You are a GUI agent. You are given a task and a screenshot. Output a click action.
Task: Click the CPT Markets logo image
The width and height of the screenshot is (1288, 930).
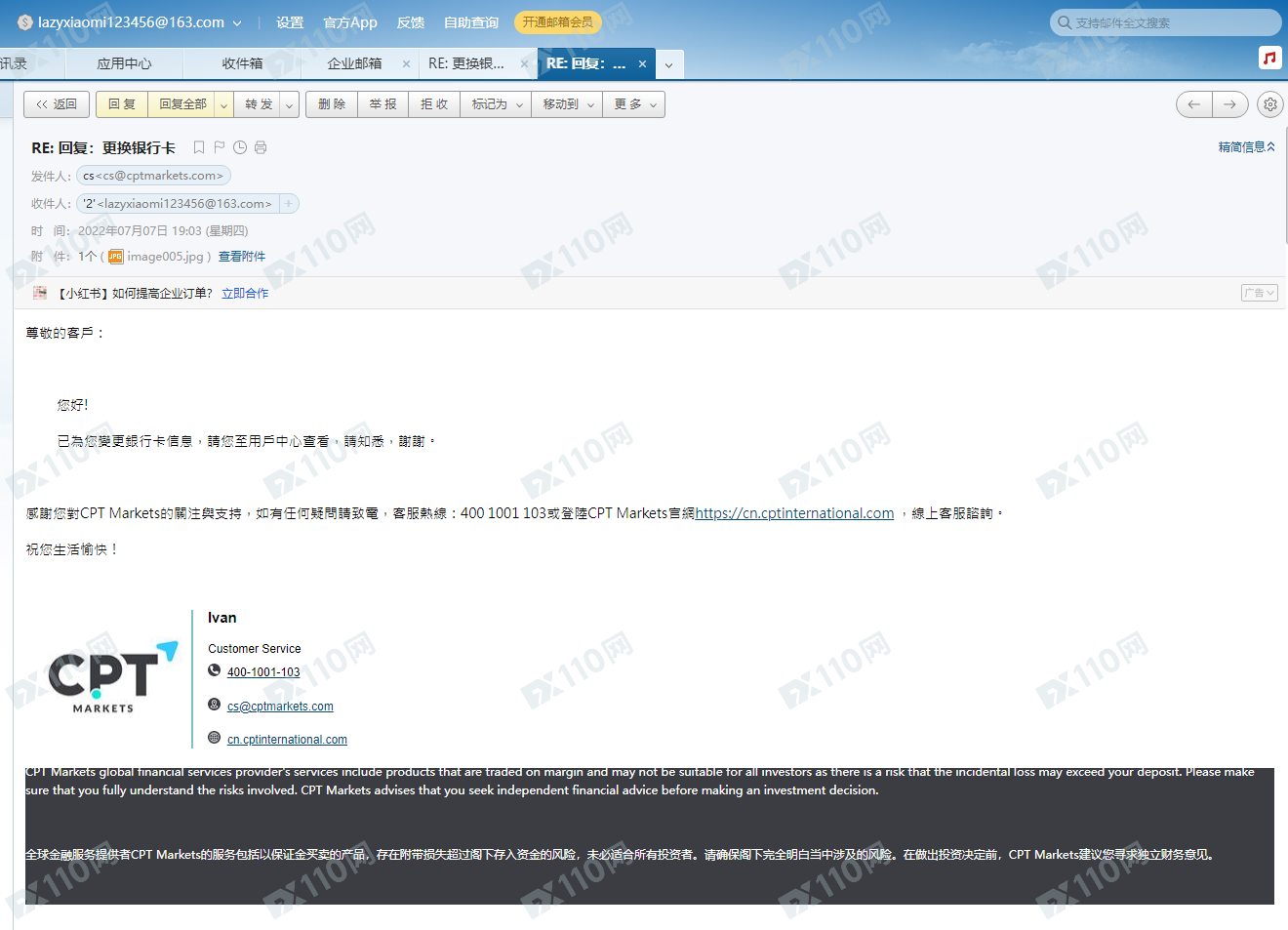click(113, 677)
